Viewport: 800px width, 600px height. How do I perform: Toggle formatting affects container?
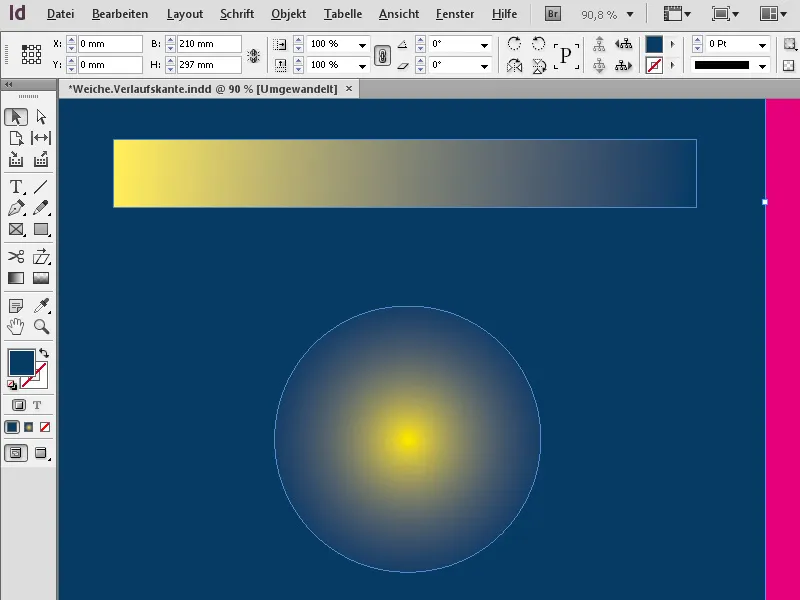19,405
